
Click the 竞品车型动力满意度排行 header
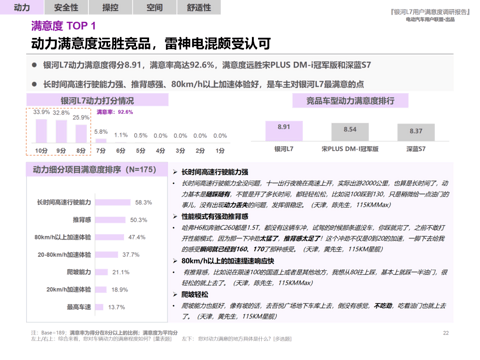click(350, 100)
